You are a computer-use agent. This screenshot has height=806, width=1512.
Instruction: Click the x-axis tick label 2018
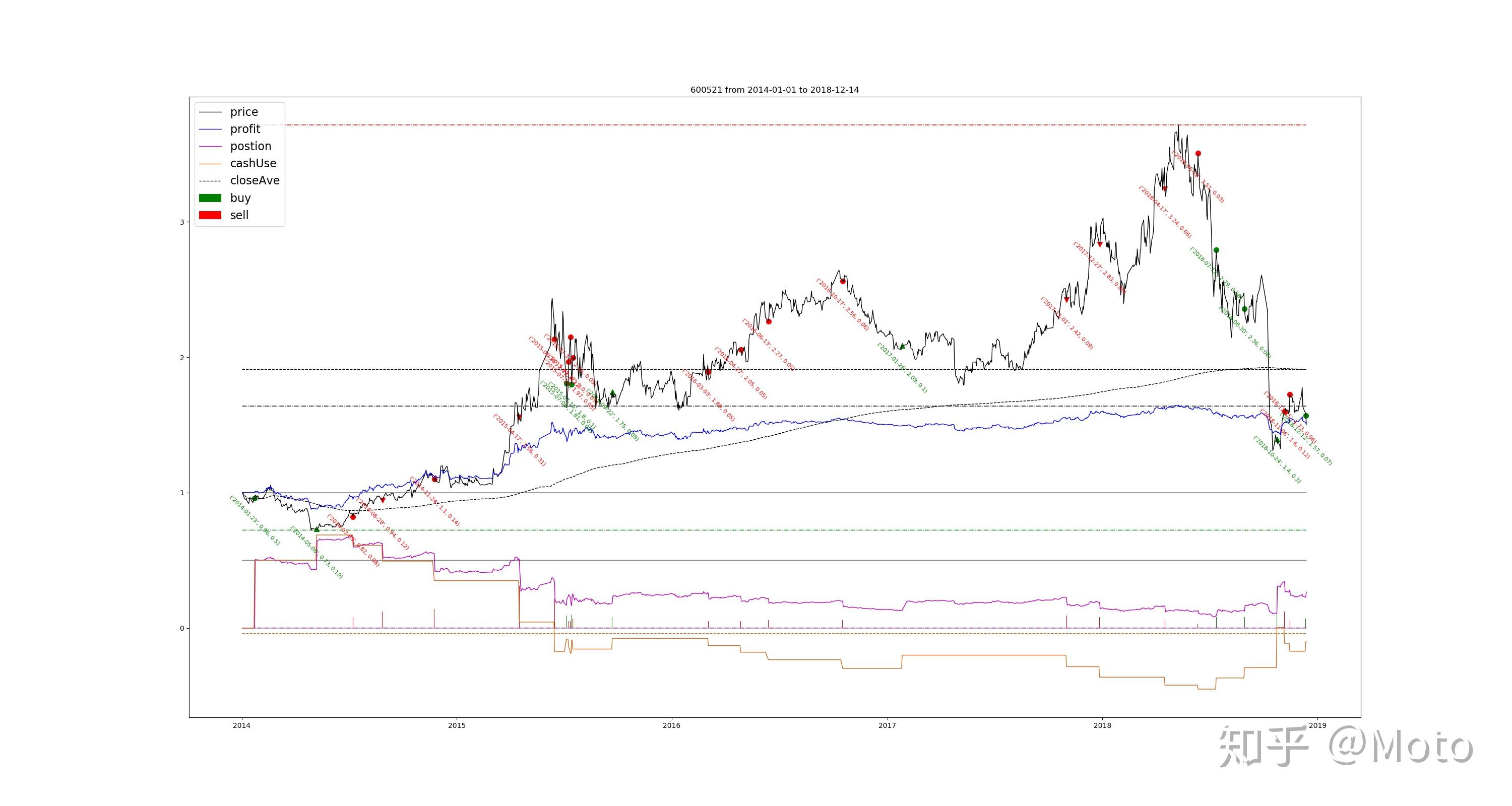[1102, 725]
